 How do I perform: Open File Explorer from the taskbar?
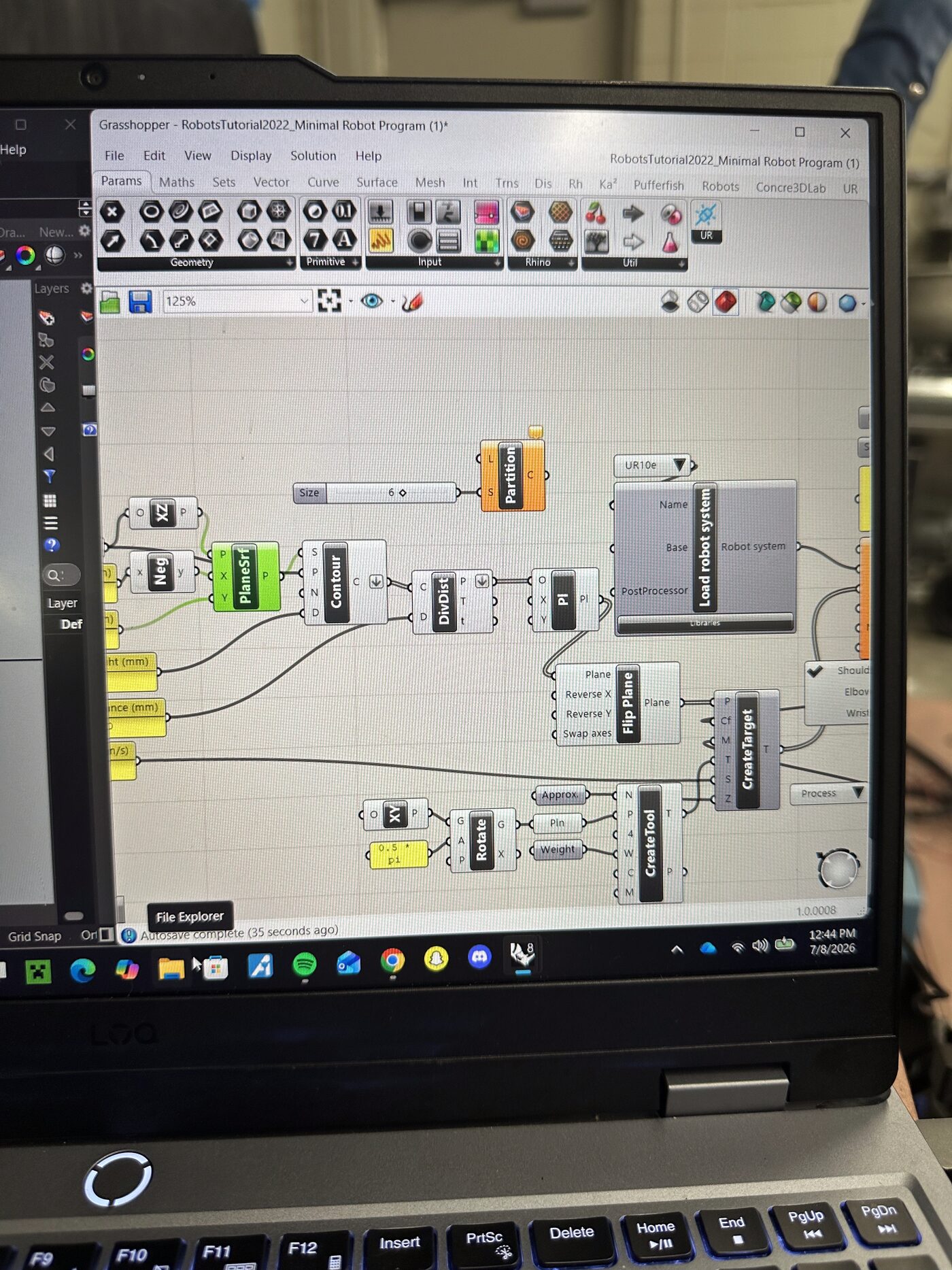171,969
